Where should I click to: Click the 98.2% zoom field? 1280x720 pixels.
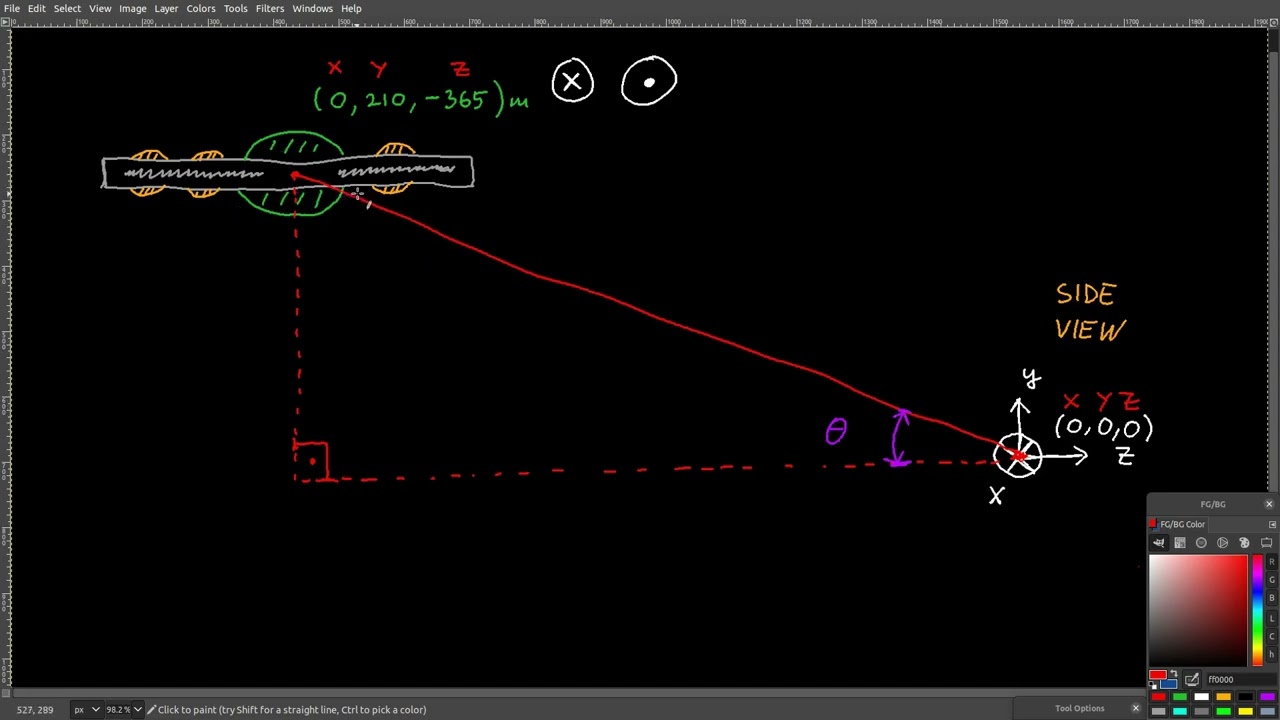118,710
